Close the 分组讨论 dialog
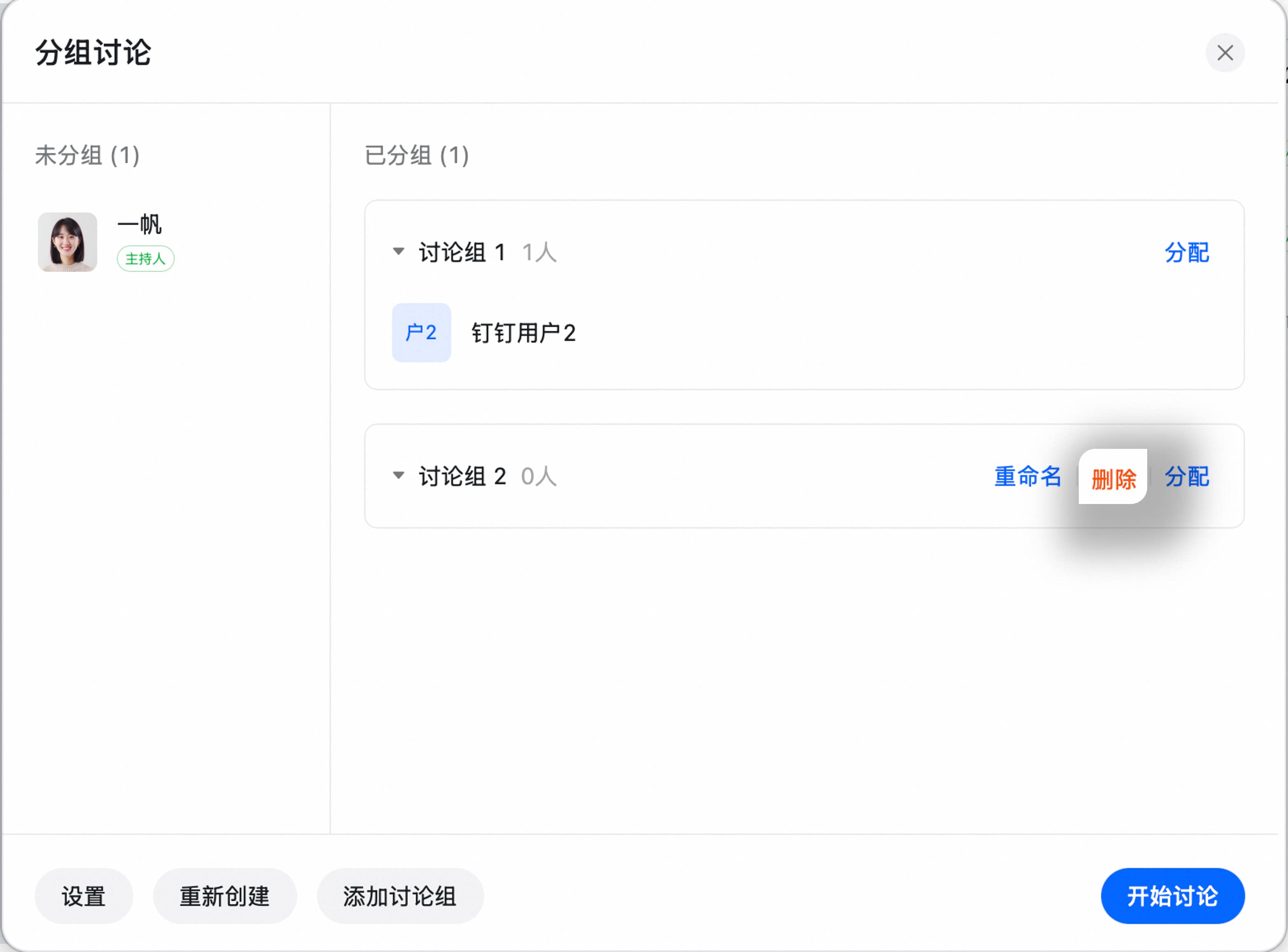This screenshot has width=1288, height=952. (1225, 53)
